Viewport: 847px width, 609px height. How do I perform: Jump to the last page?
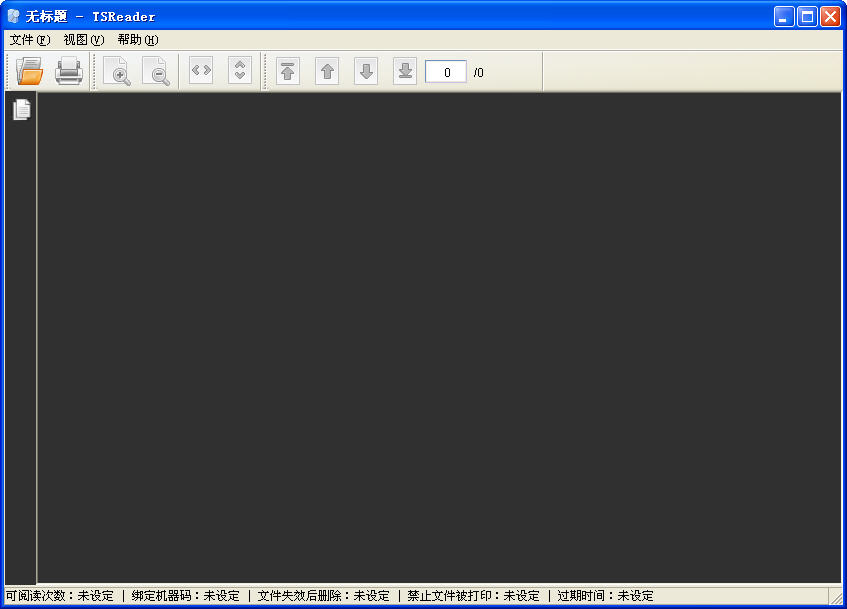404,72
